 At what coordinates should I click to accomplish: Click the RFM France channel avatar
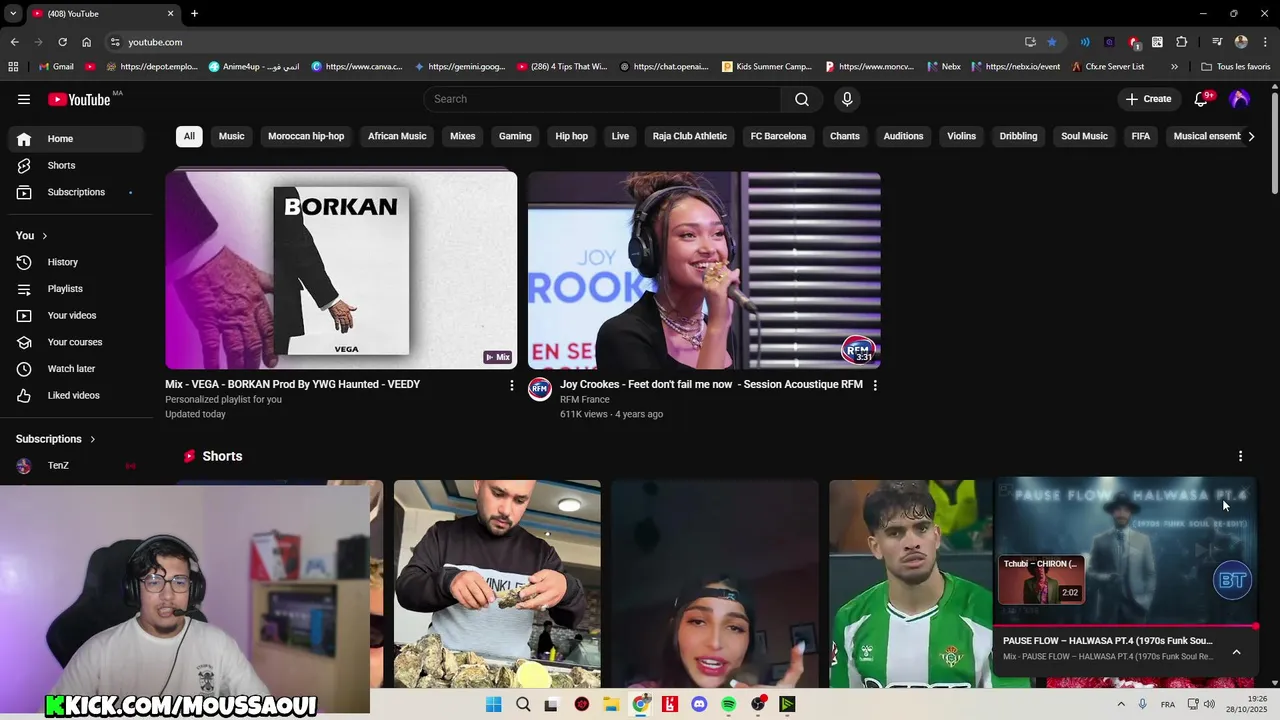tap(540, 389)
